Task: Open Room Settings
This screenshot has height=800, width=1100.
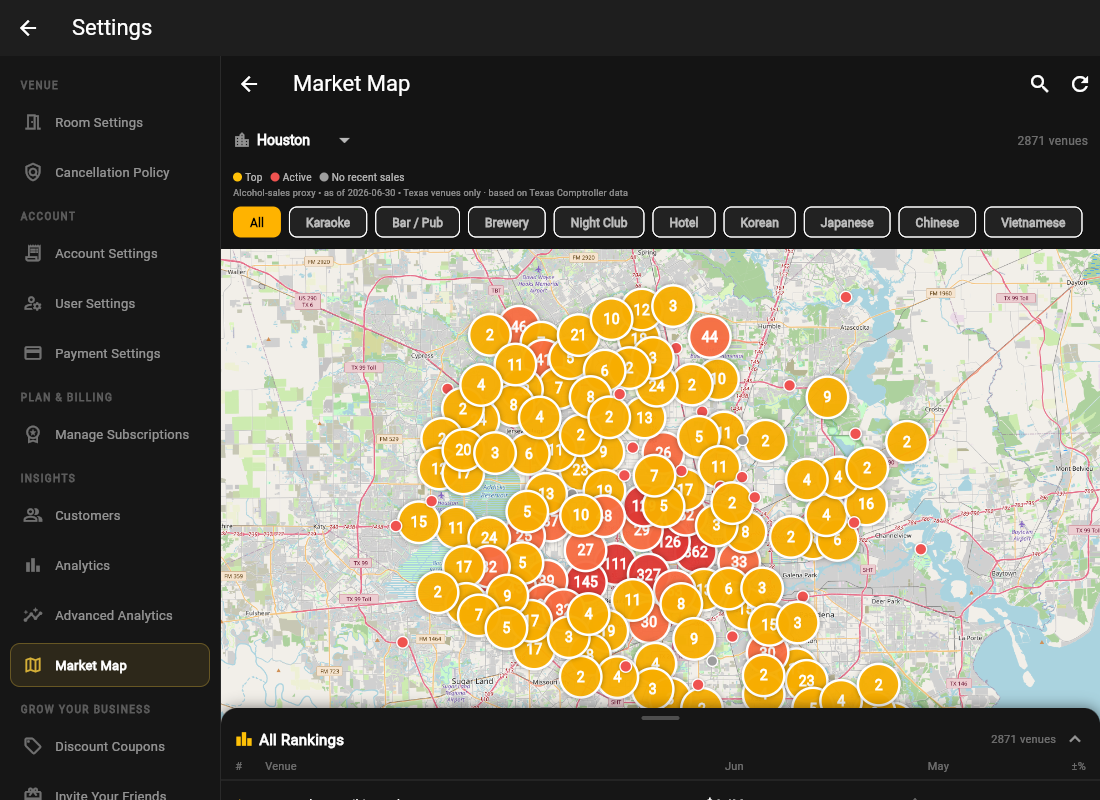Action: (110, 122)
